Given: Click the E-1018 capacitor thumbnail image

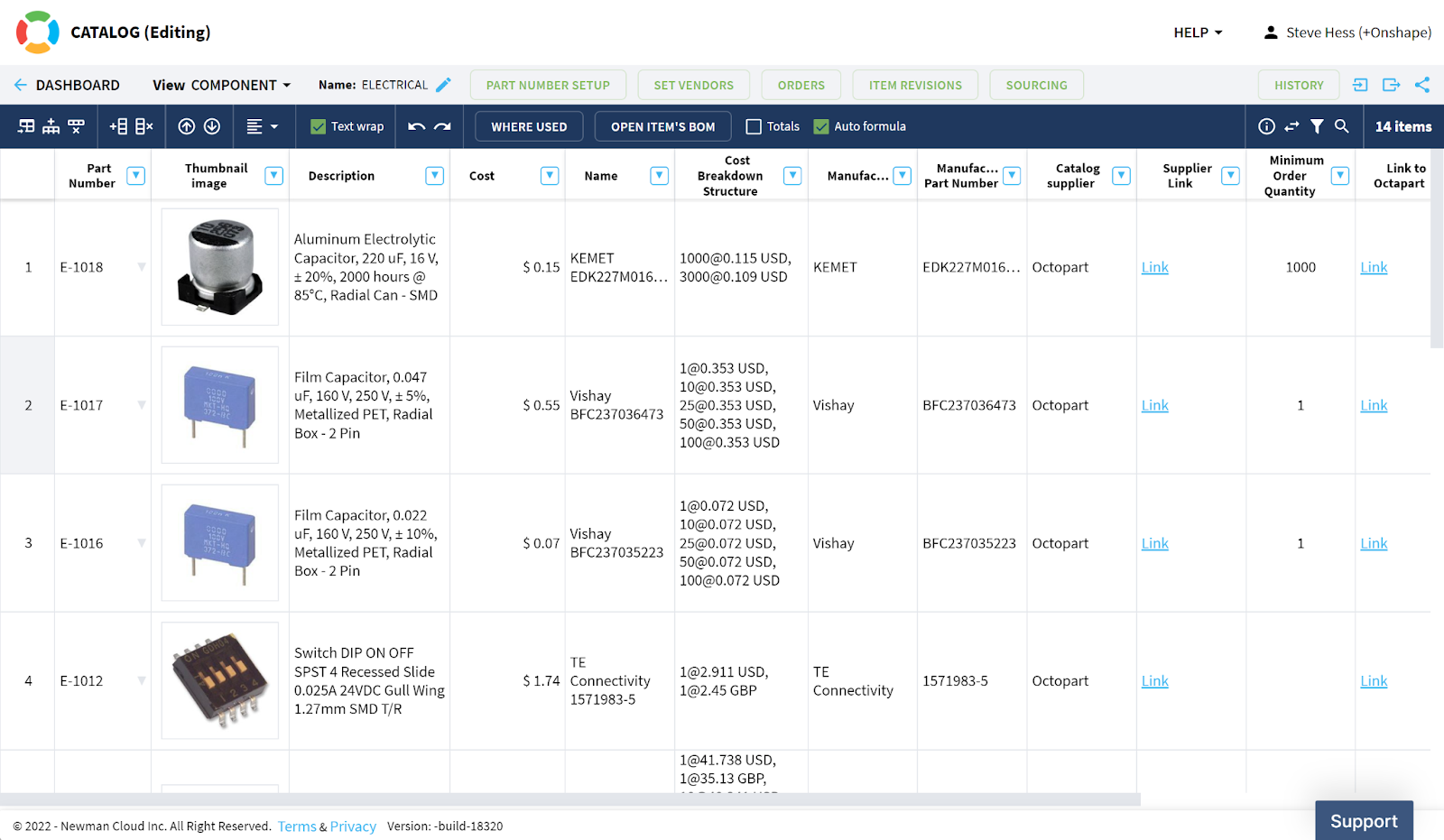Looking at the screenshot, I should point(220,267).
